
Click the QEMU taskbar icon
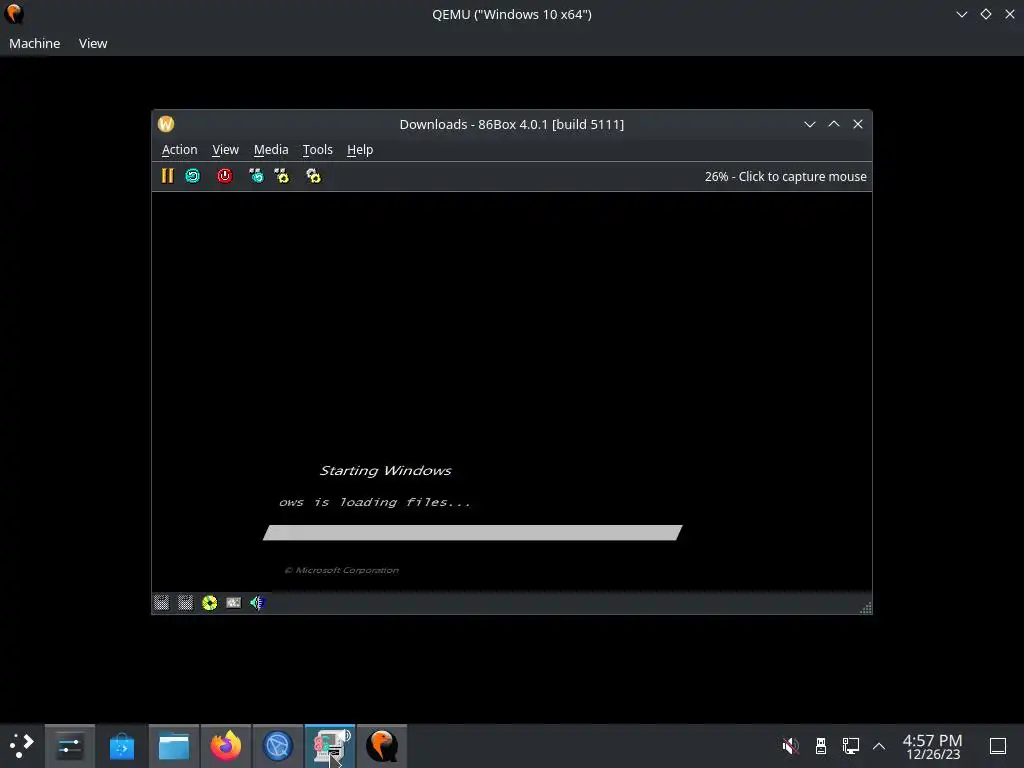pos(382,746)
